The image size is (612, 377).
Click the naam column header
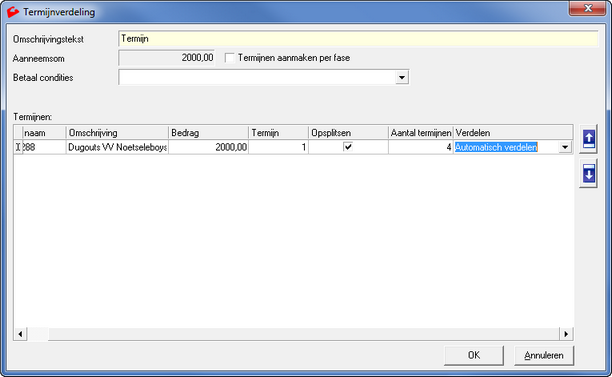pyautogui.click(x=44, y=133)
